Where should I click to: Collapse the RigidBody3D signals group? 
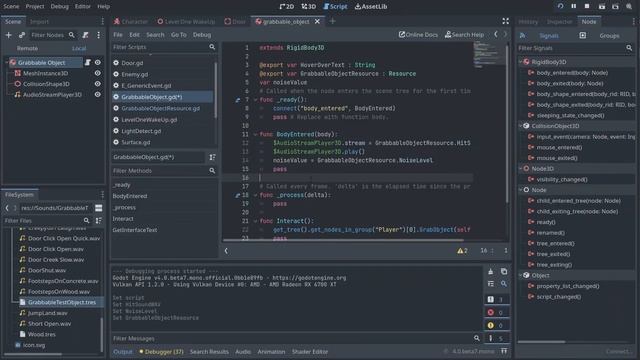(x=520, y=62)
